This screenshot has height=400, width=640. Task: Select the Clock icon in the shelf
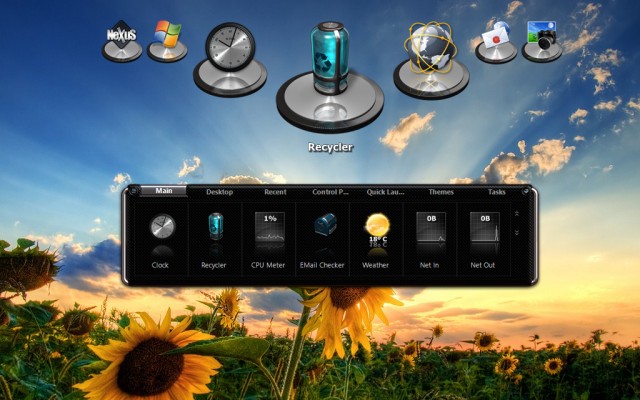[162, 227]
